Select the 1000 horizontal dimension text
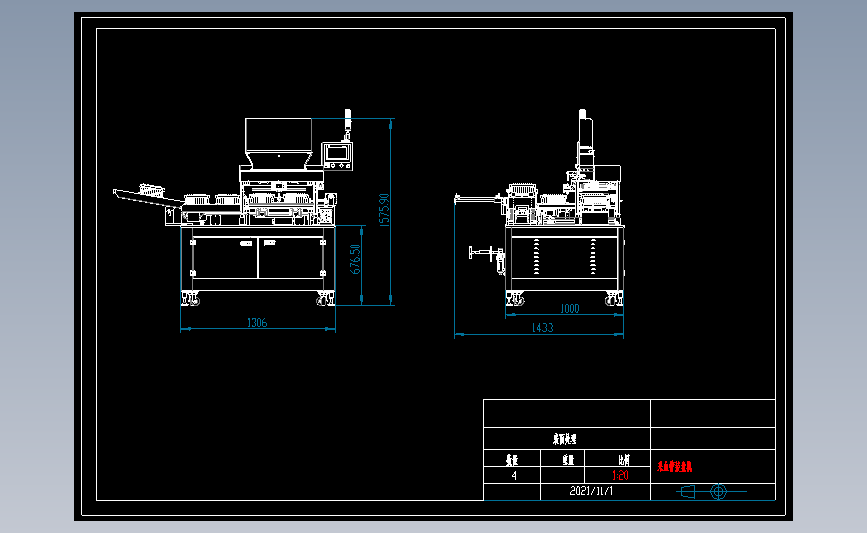 click(x=570, y=309)
